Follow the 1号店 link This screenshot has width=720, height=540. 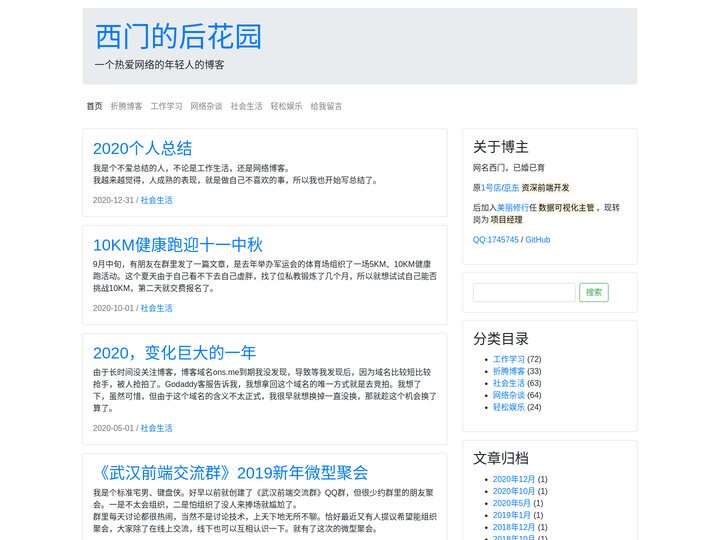click(x=491, y=187)
